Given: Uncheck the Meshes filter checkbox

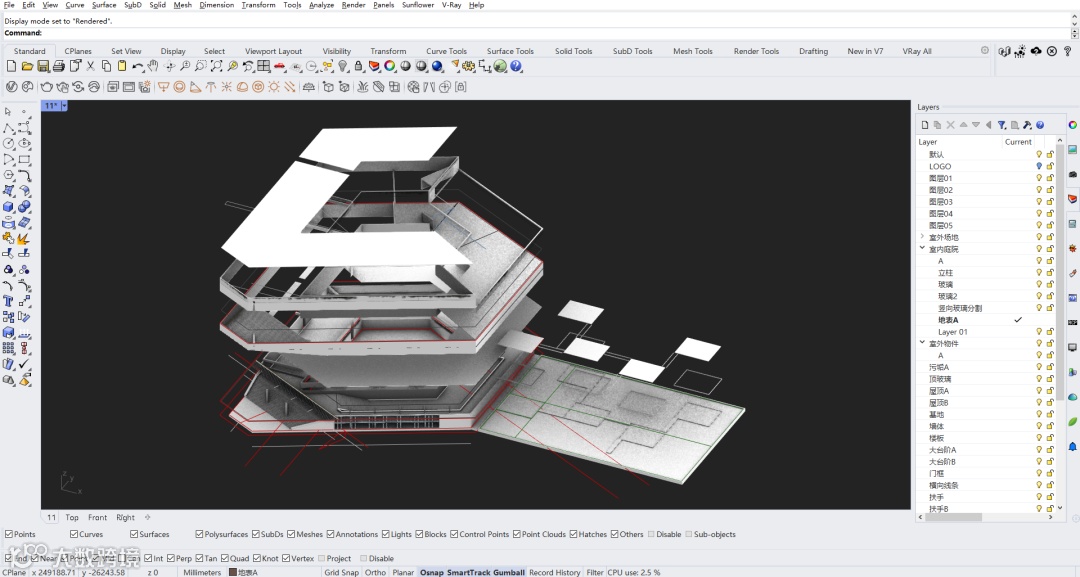Looking at the screenshot, I should click(x=291, y=534).
